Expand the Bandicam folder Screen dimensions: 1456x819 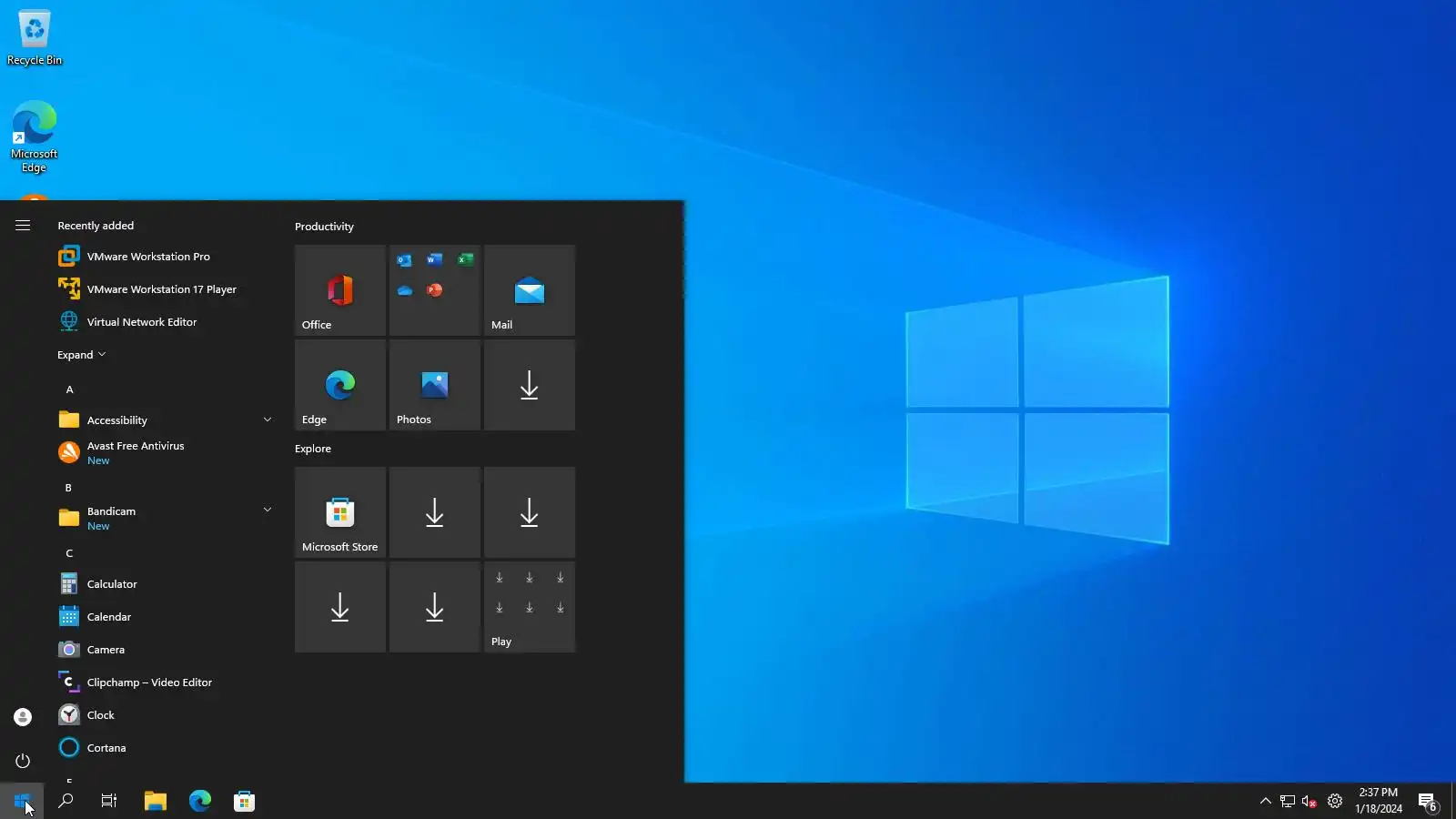[164, 518]
